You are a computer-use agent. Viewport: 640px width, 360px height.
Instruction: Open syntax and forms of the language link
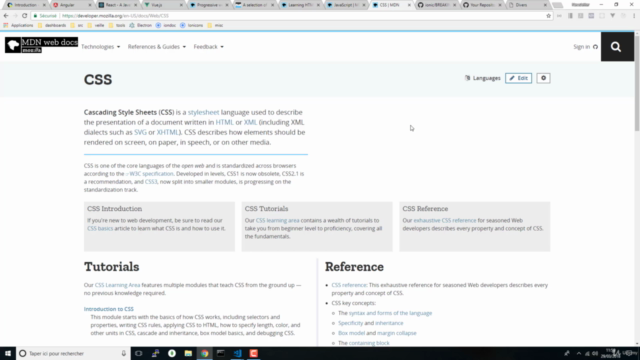390,313
